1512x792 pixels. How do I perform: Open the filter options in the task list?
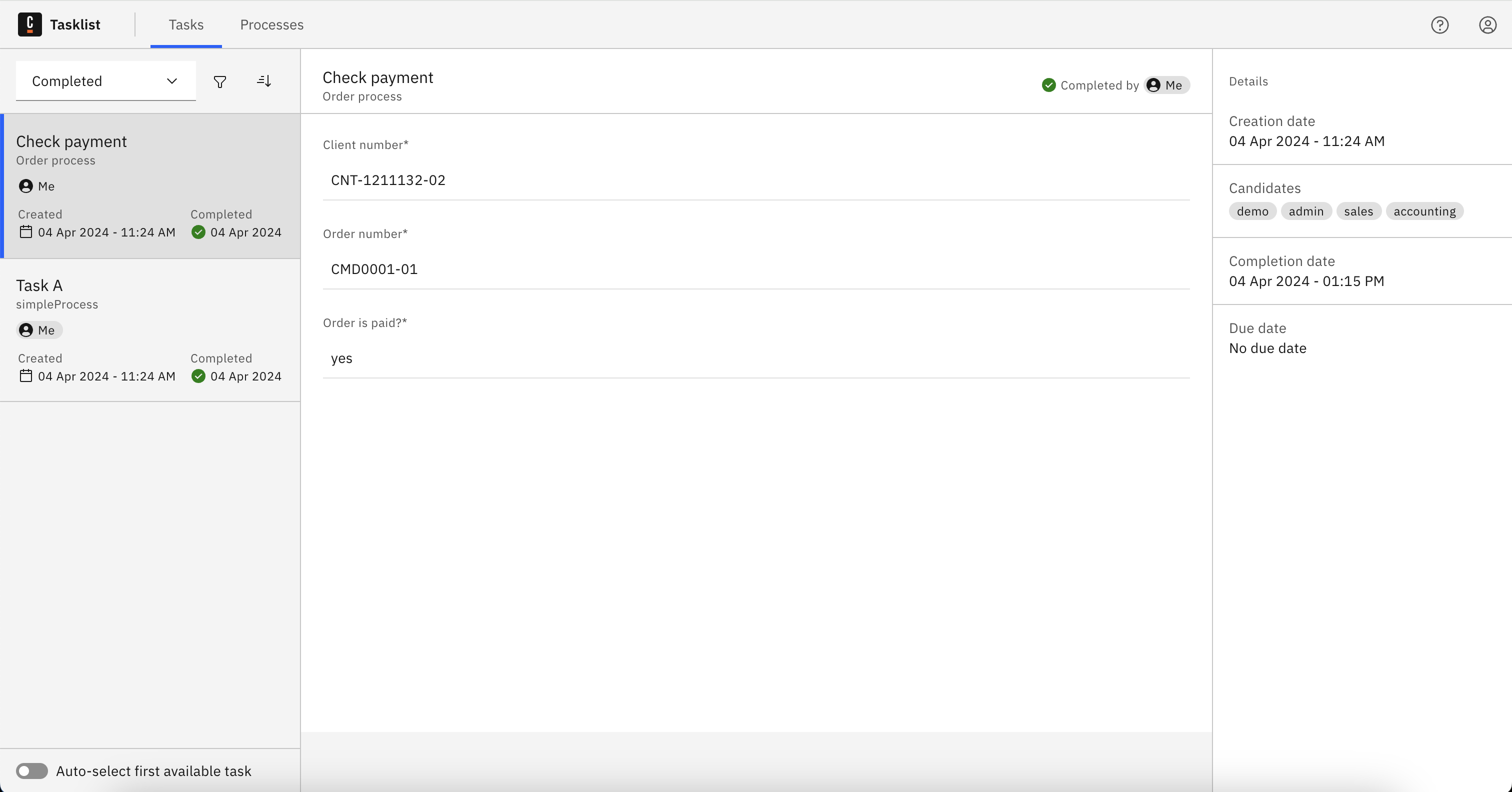pos(219,81)
